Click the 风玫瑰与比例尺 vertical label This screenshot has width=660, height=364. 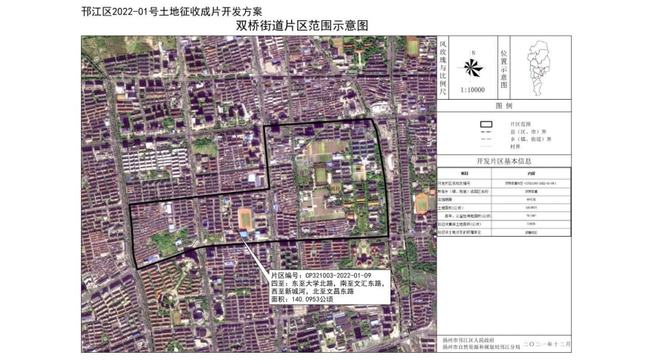coord(442,67)
